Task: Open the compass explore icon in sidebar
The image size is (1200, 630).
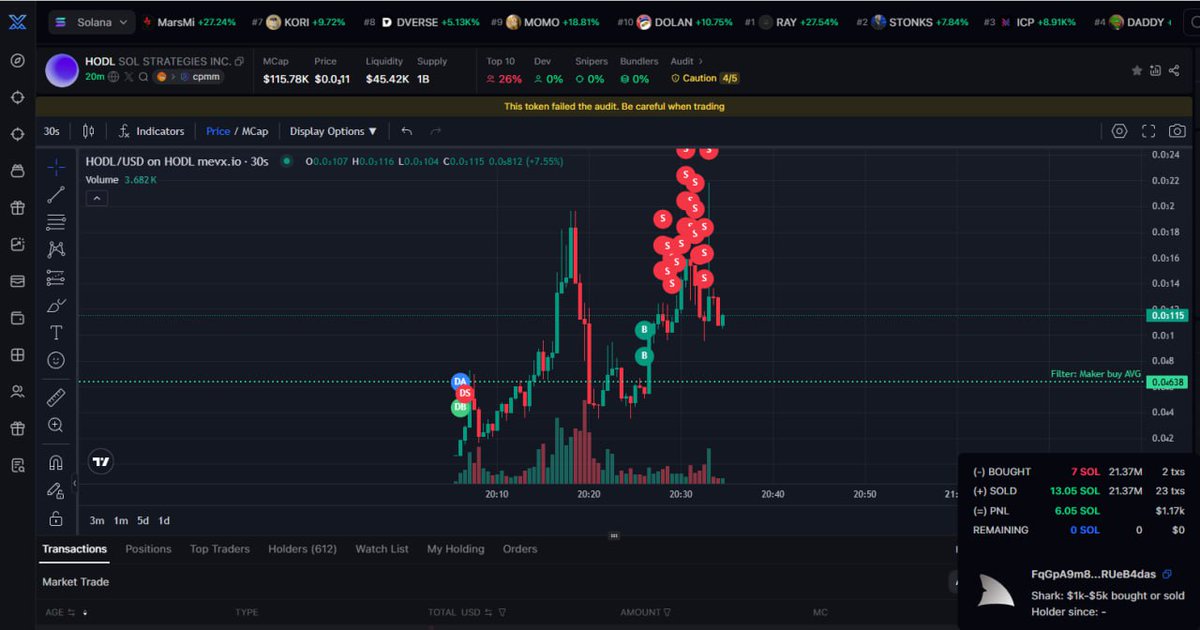Action: (x=17, y=60)
